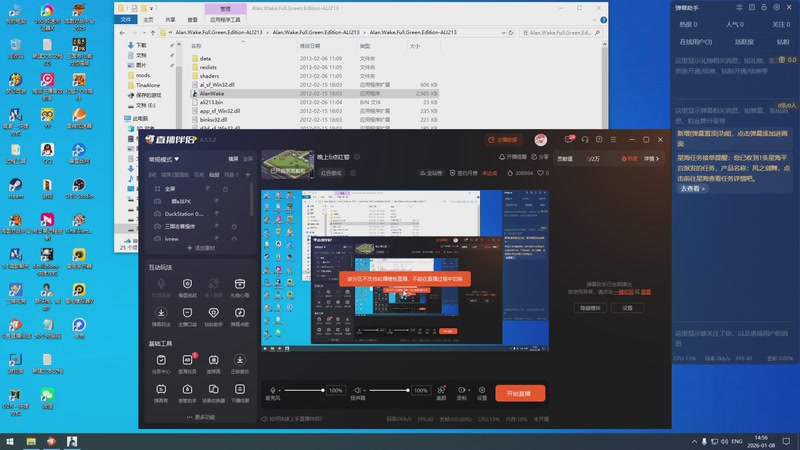Image resolution: width=800 pixels, height=450 pixels.
Task: Select the DuckStation source row
Action: pyautogui.click(x=199, y=214)
